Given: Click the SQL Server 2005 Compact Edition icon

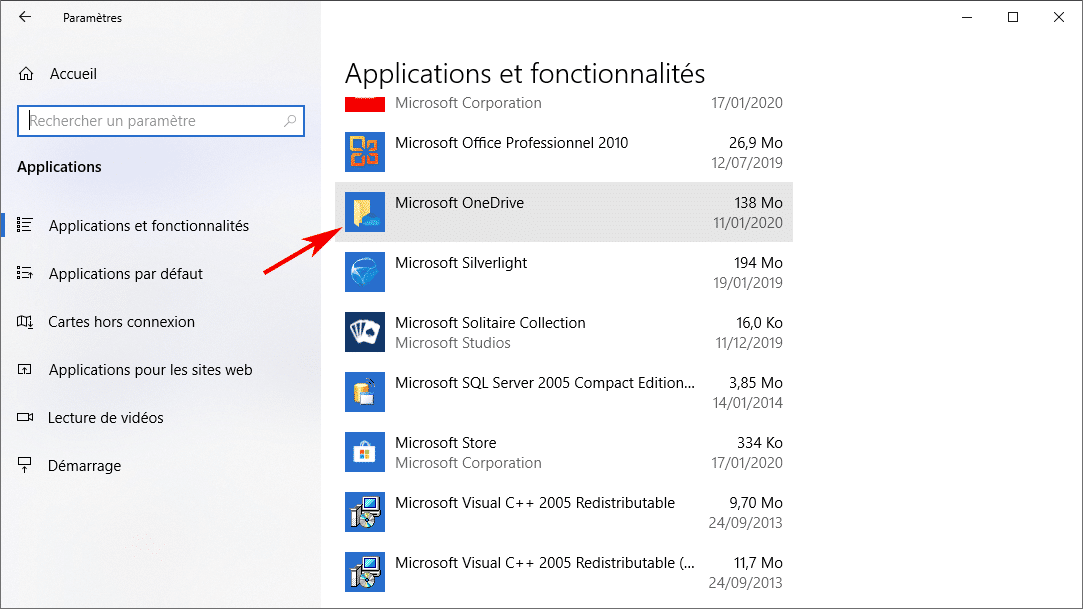Looking at the screenshot, I should pyautogui.click(x=365, y=392).
